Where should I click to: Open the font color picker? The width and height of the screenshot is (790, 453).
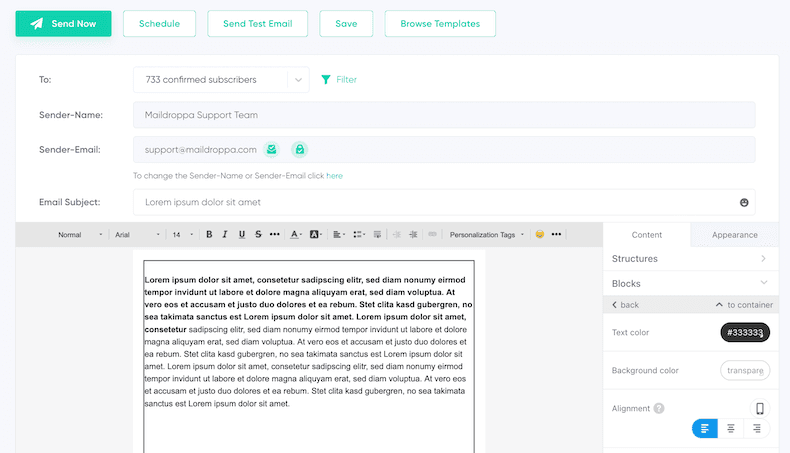click(296, 234)
